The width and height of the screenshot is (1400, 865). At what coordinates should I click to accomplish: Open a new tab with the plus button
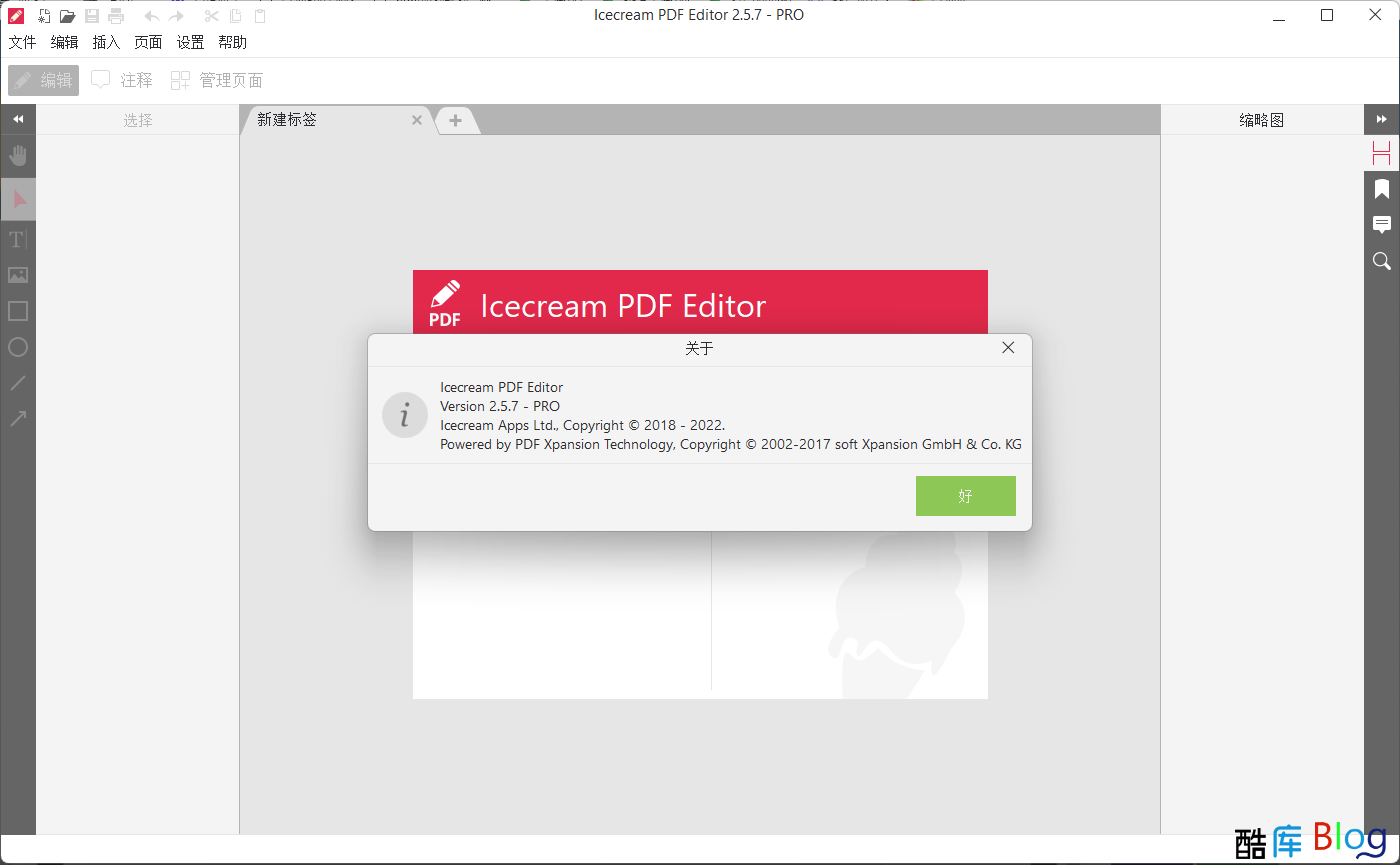click(457, 120)
